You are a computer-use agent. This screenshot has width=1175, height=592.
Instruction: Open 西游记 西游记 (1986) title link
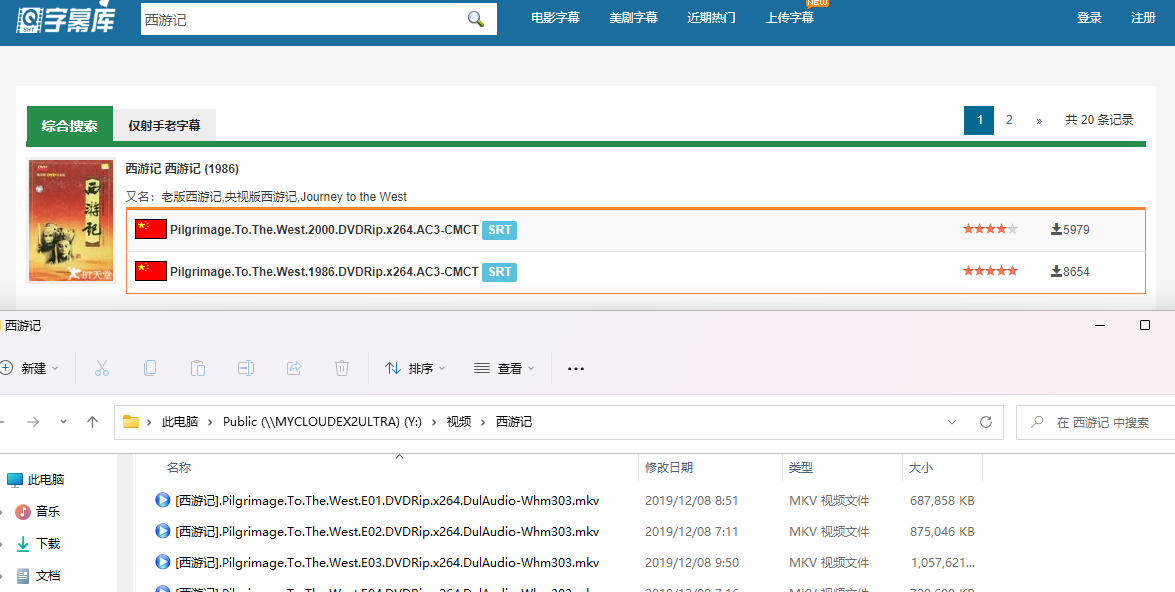pos(182,169)
